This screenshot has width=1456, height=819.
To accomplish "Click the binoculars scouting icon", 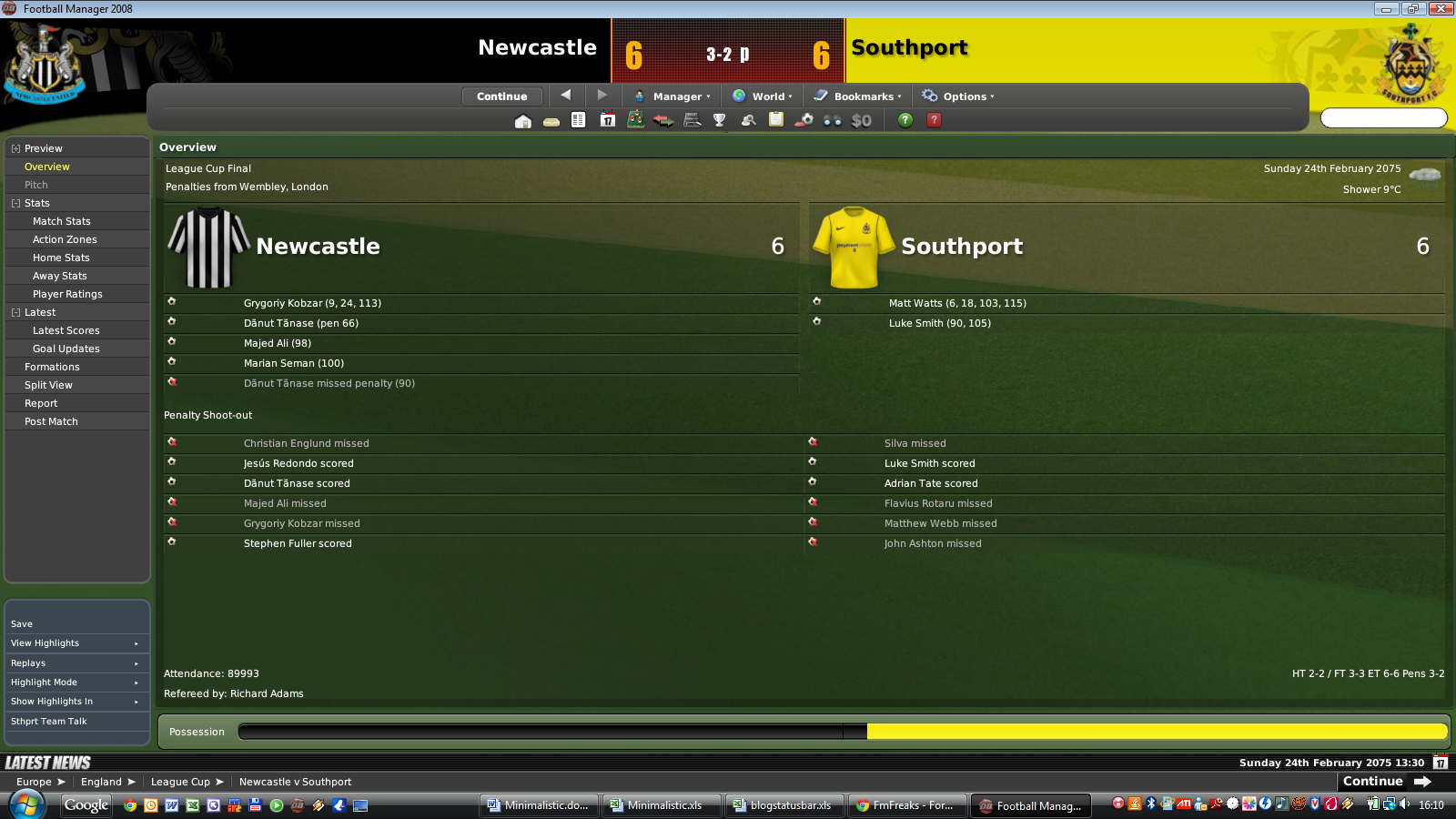I will tap(833, 120).
